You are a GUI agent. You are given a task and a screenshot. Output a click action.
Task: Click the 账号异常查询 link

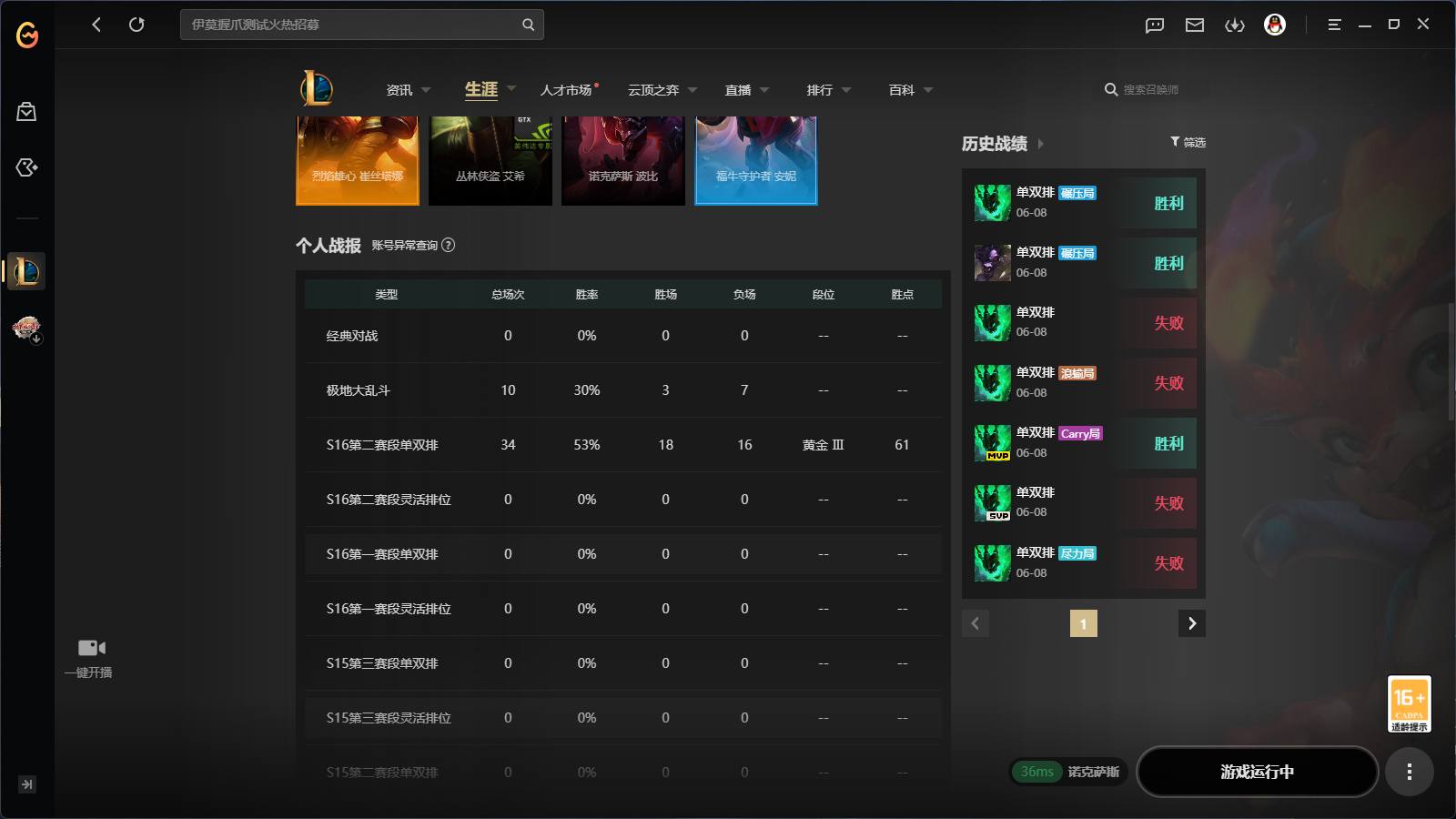point(404,246)
